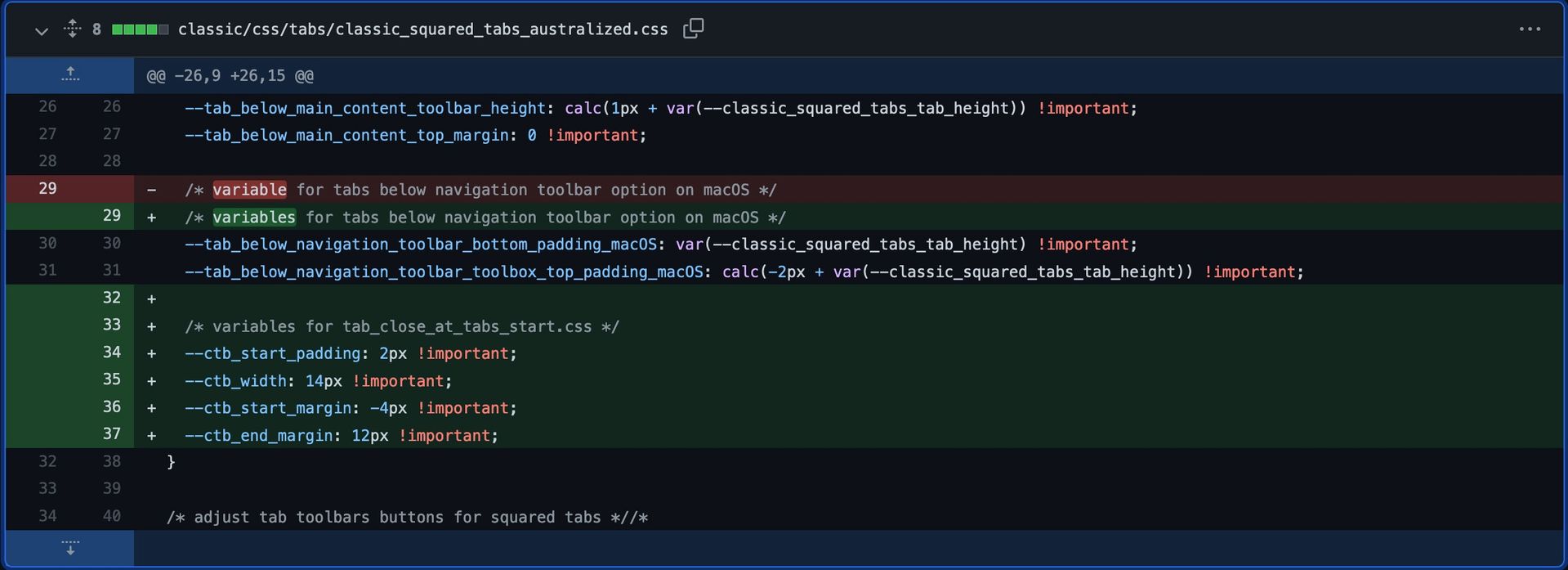Click comment about tab_close_at_tabs_start.css
The image size is (1568, 570).
pos(401,326)
